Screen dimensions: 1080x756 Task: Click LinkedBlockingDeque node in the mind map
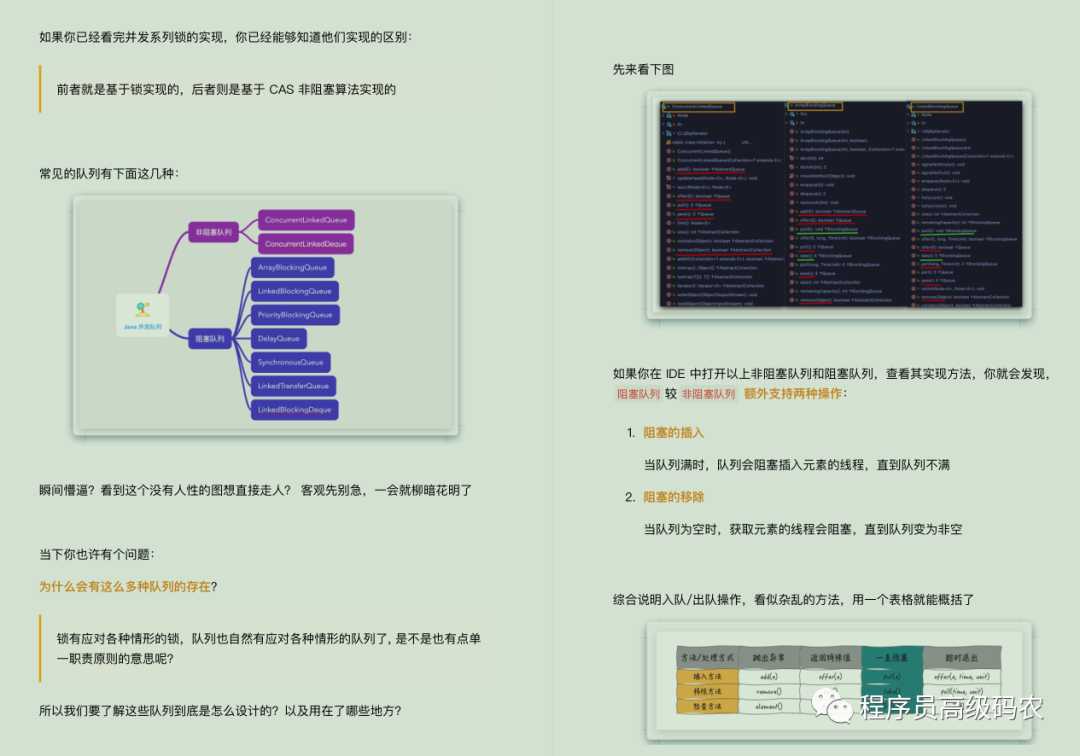(294, 410)
